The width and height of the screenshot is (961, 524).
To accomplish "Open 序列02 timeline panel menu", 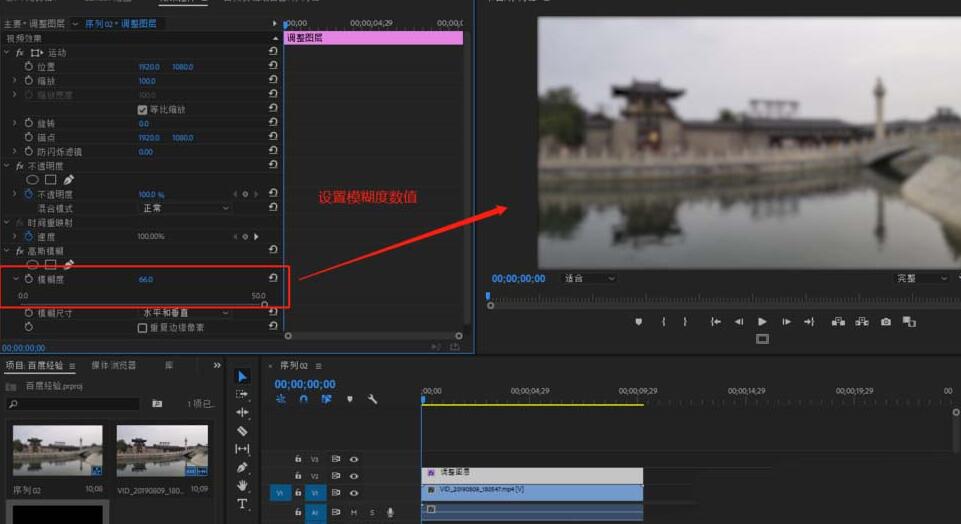I will [319, 366].
